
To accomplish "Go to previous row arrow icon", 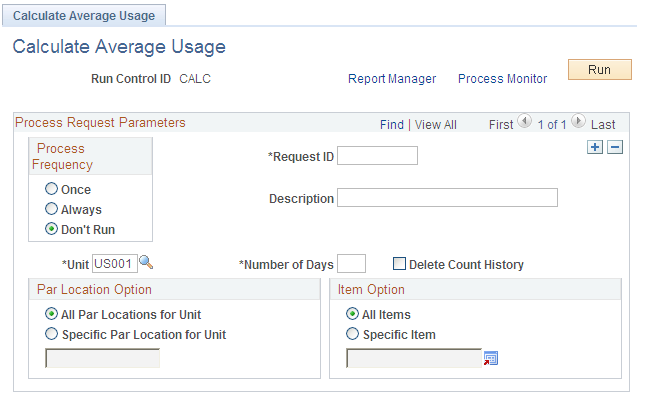I will [525, 121].
